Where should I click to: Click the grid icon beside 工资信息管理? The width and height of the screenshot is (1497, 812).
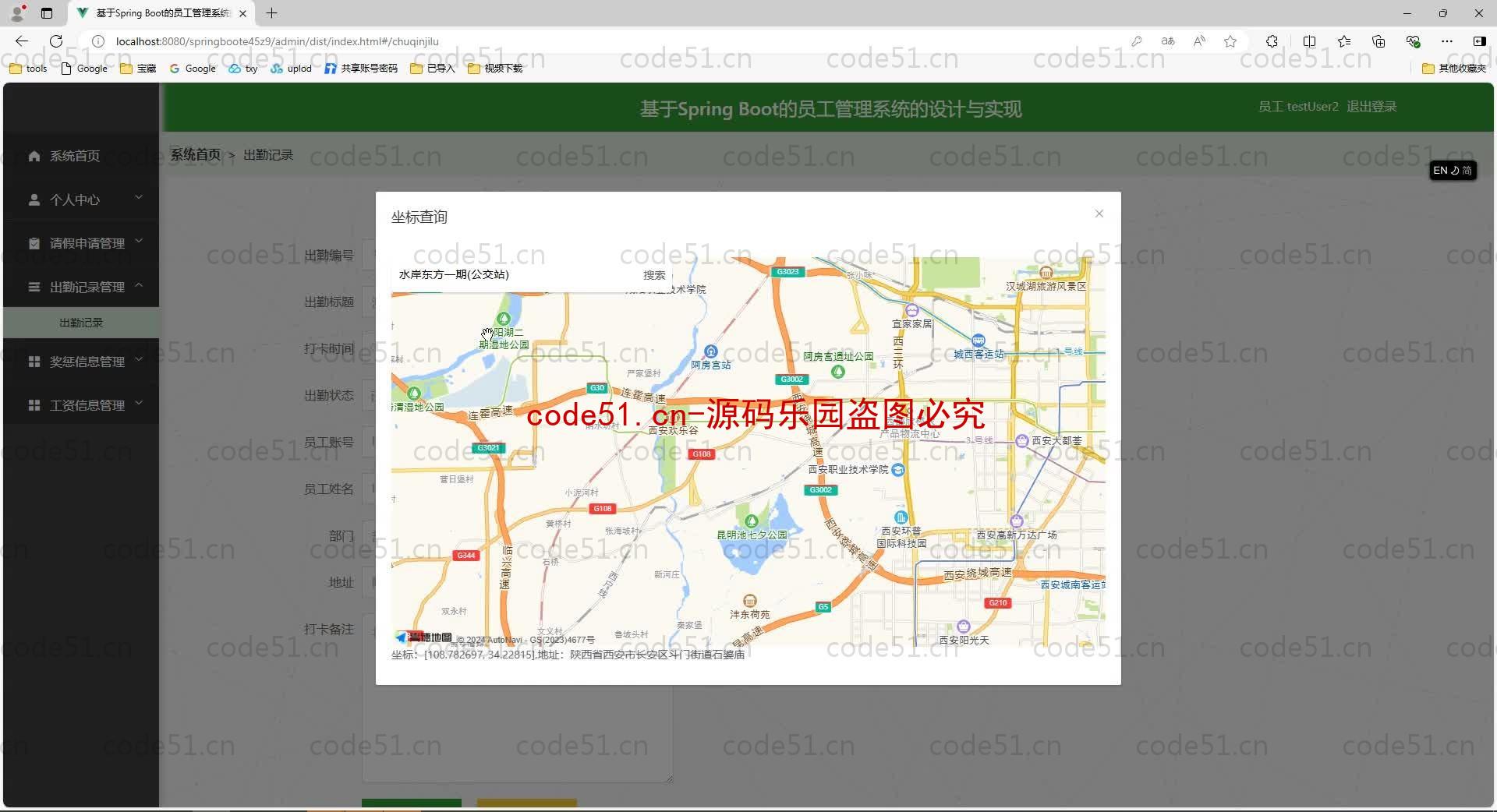tap(34, 405)
